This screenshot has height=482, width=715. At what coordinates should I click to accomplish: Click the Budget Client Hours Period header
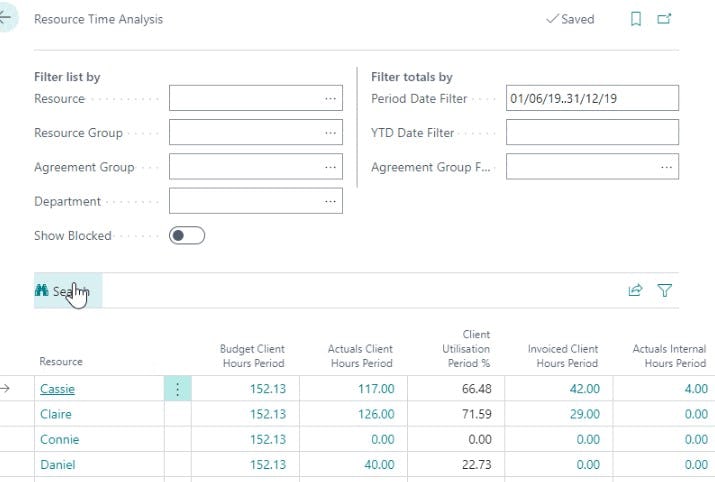(x=252, y=356)
